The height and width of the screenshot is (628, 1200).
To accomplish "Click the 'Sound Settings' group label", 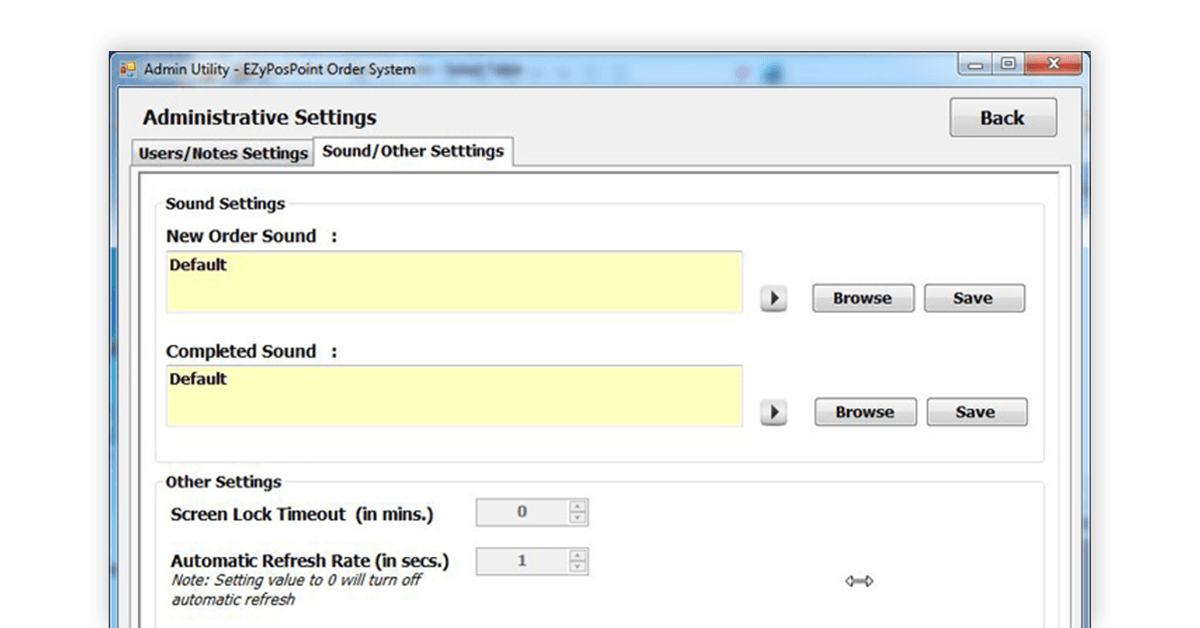I will point(225,204).
